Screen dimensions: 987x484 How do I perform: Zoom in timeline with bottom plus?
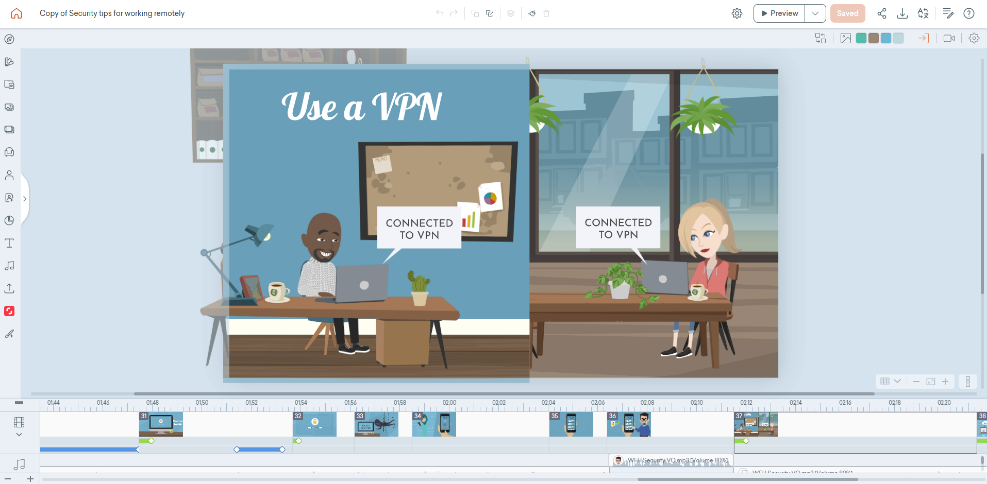point(30,479)
